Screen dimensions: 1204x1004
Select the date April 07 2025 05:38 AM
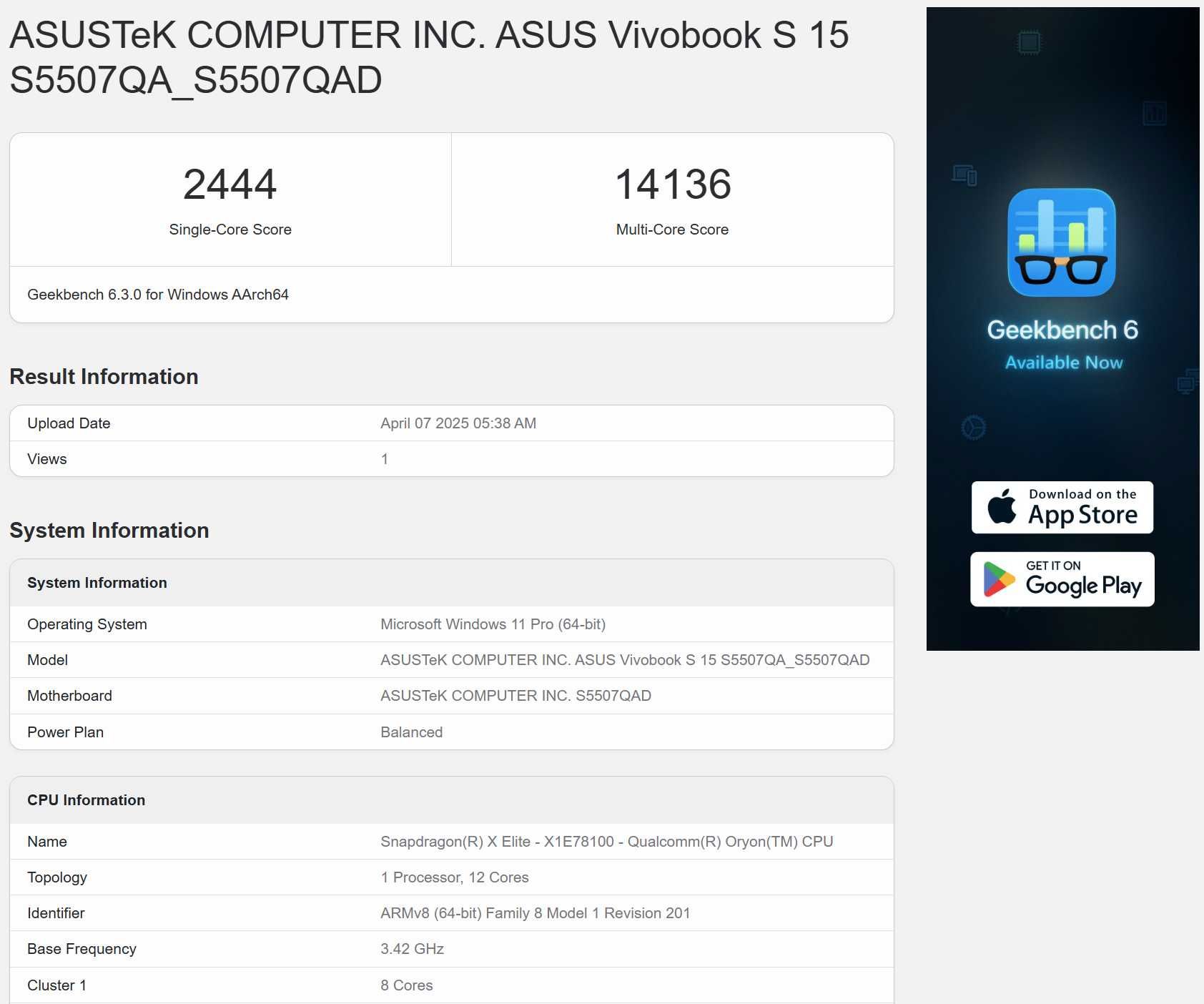[458, 423]
